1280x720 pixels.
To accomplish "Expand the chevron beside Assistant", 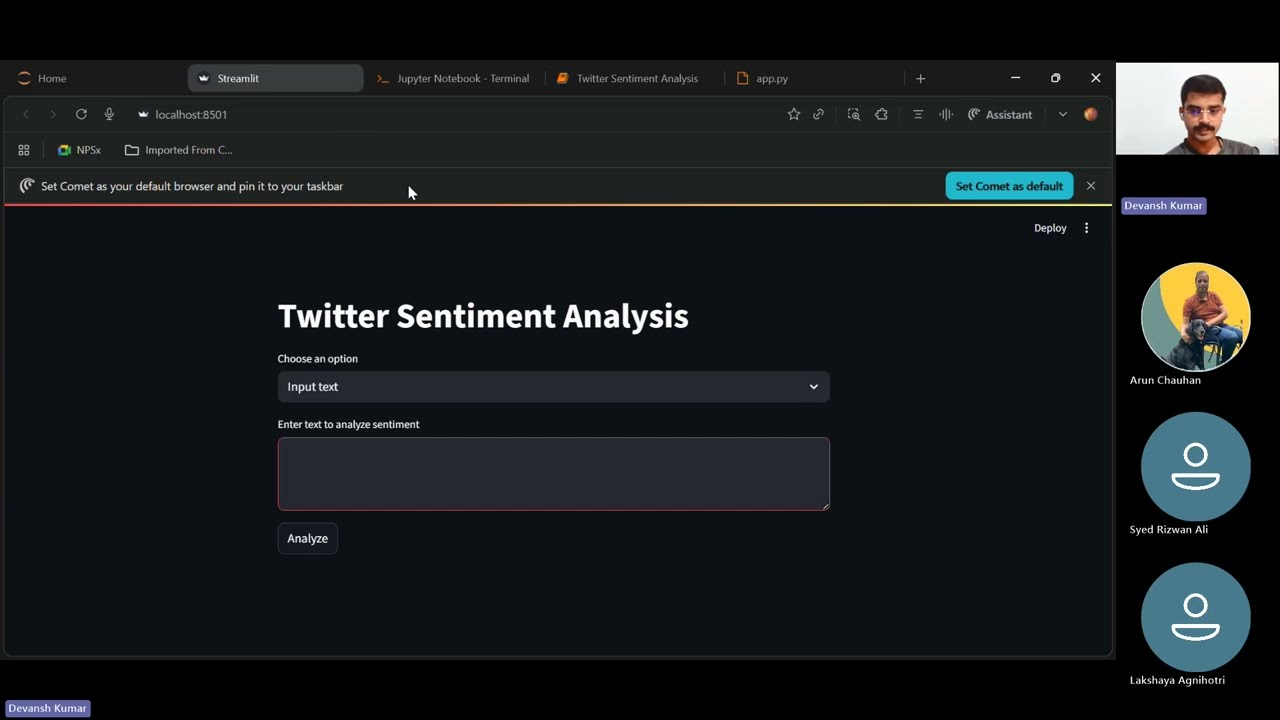I will pyautogui.click(x=1063, y=114).
